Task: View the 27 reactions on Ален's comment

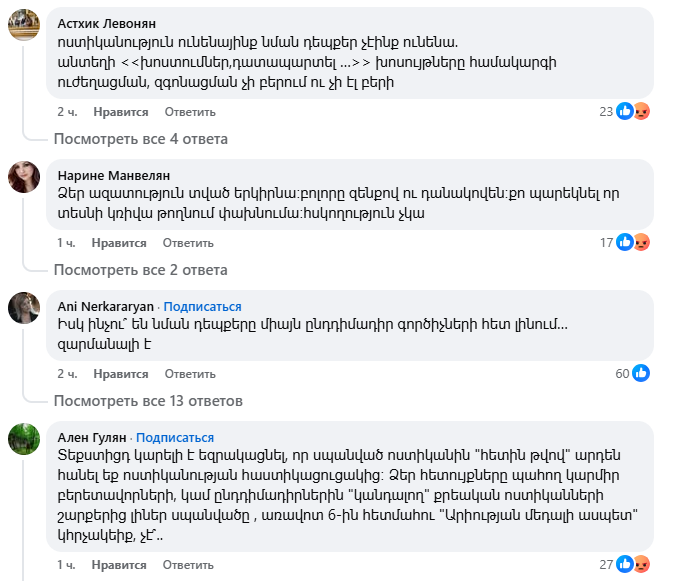Action: 625,565
